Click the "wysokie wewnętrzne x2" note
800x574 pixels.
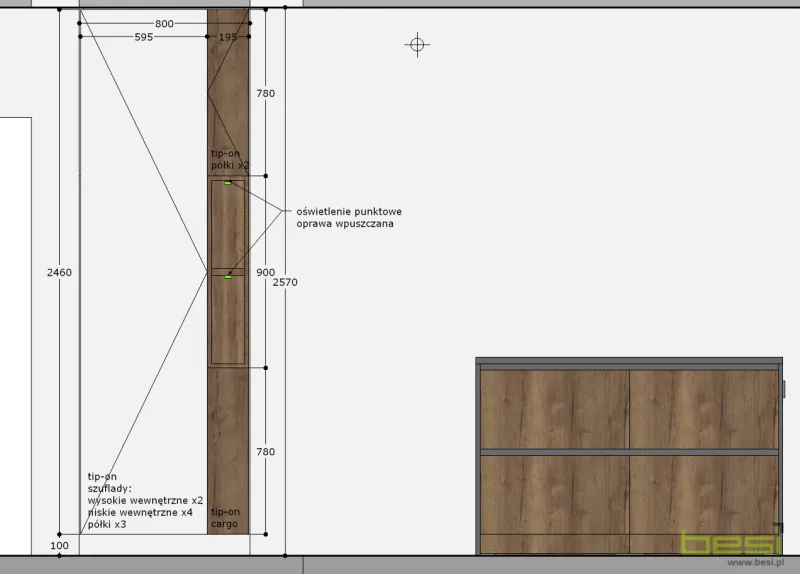[145, 501]
